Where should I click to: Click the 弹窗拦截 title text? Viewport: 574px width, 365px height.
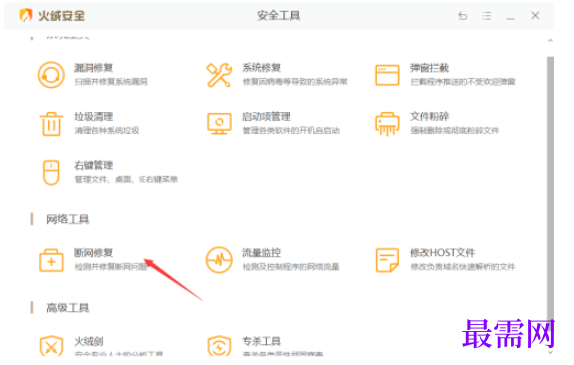click(429, 68)
